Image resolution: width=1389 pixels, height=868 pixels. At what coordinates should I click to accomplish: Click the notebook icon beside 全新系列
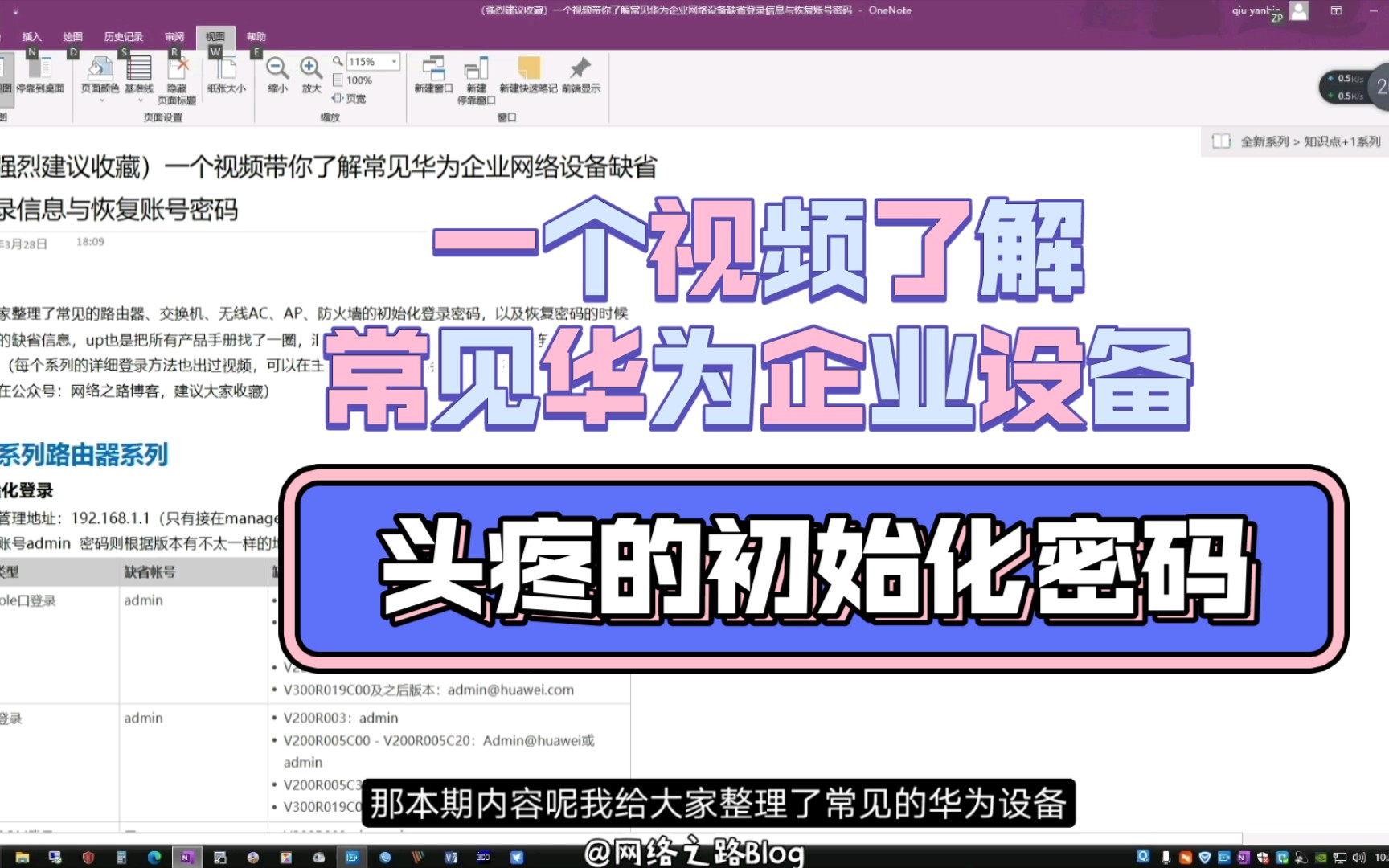tap(1221, 141)
